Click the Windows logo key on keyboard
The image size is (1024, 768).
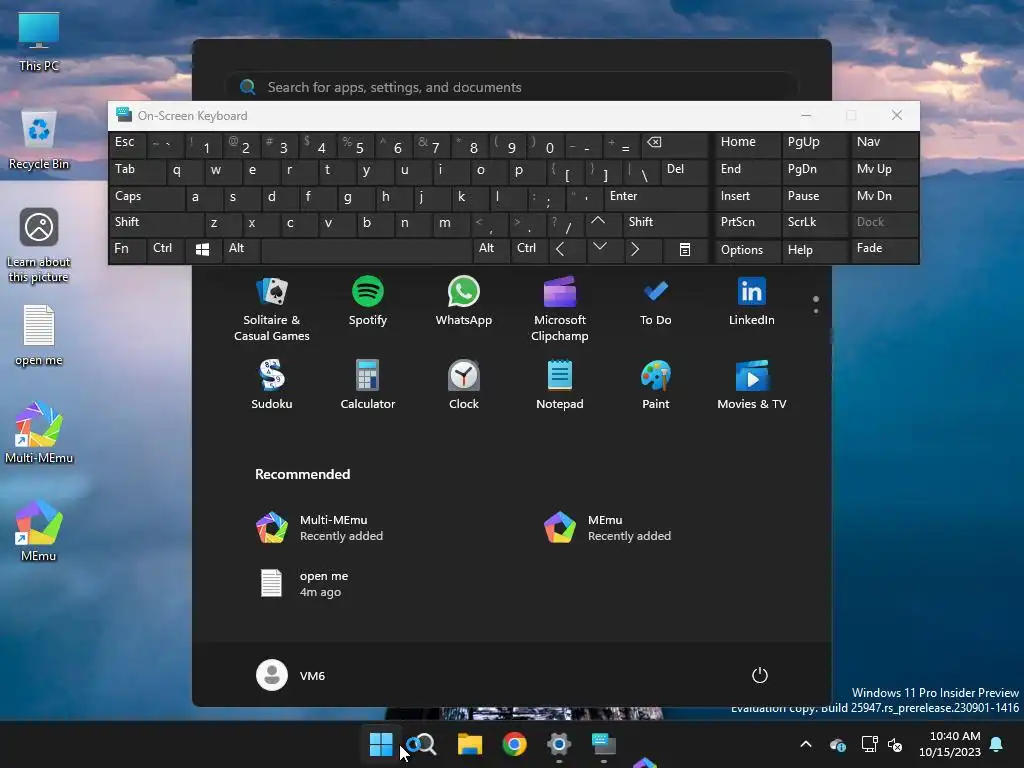tap(202, 249)
